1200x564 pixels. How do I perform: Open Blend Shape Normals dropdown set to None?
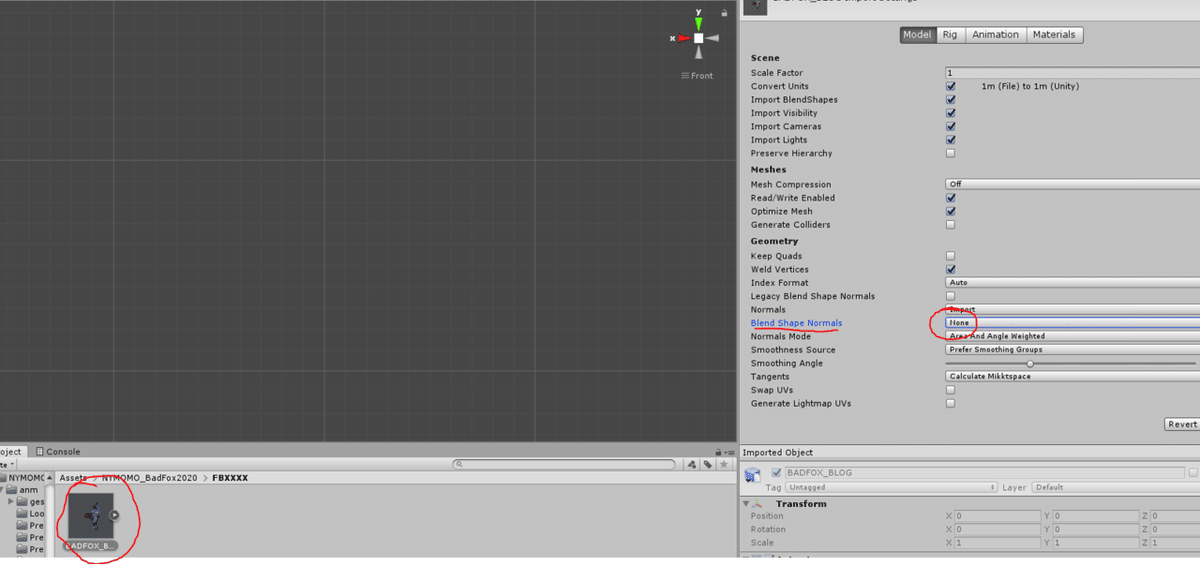[1072, 323]
